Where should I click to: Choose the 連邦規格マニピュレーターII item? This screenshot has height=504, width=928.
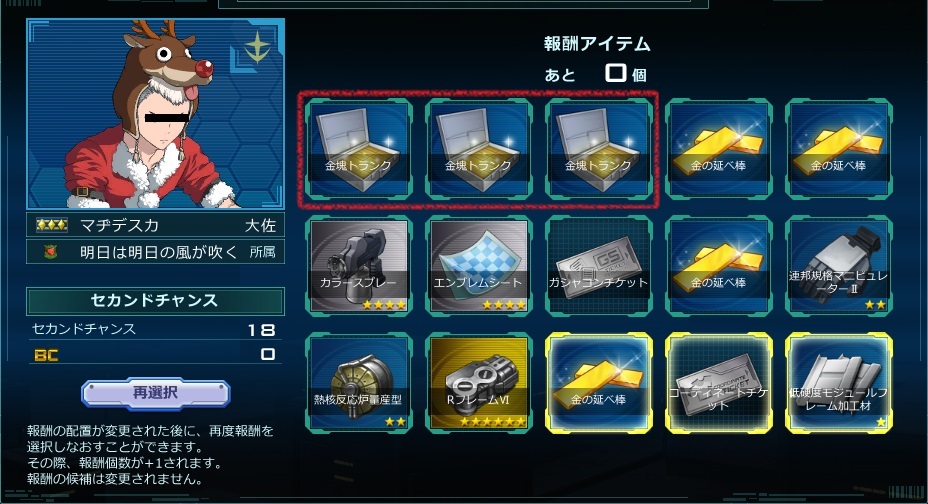point(839,266)
